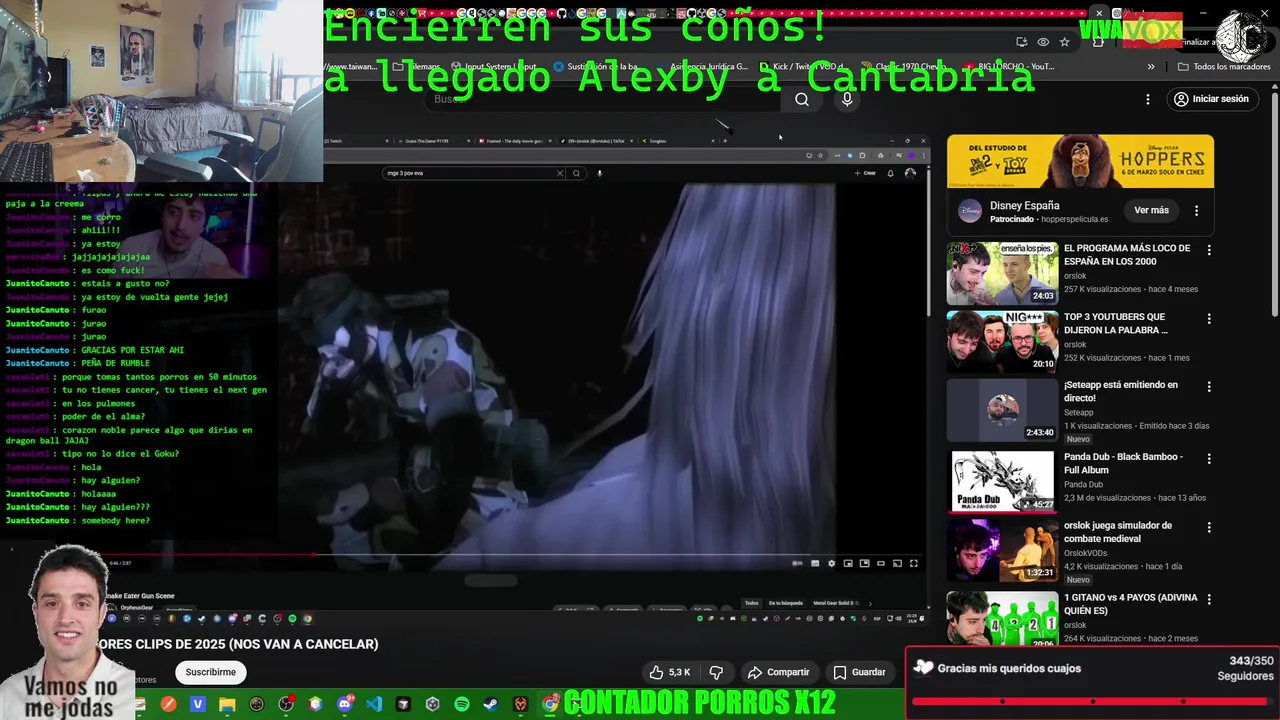Start voice search with microphone icon

[847, 99]
